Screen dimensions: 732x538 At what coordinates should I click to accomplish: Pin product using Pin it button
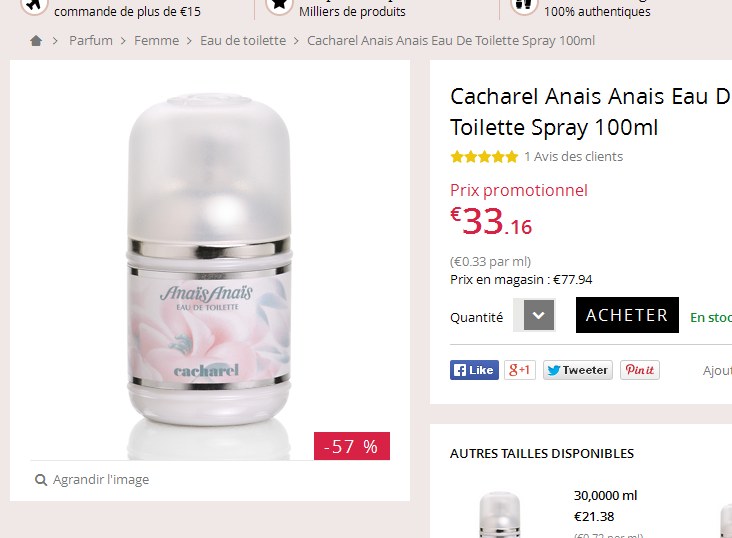click(x=640, y=370)
